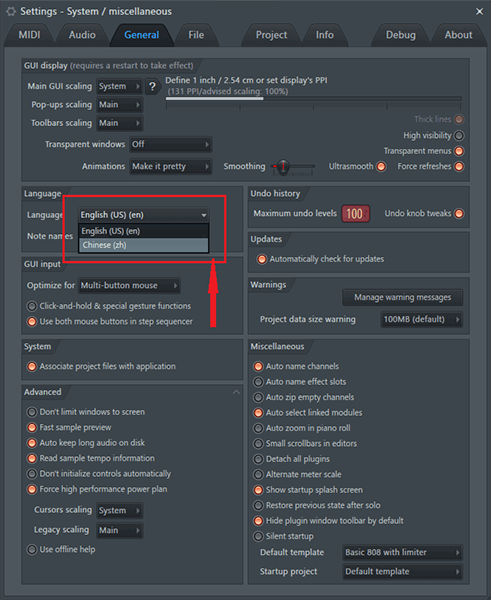
Task: Disable Force refreshes option
Action: (x=459, y=166)
